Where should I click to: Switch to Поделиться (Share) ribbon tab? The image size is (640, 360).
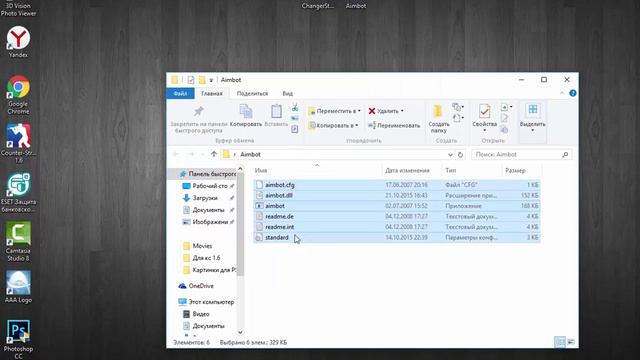[x=252, y=93]
